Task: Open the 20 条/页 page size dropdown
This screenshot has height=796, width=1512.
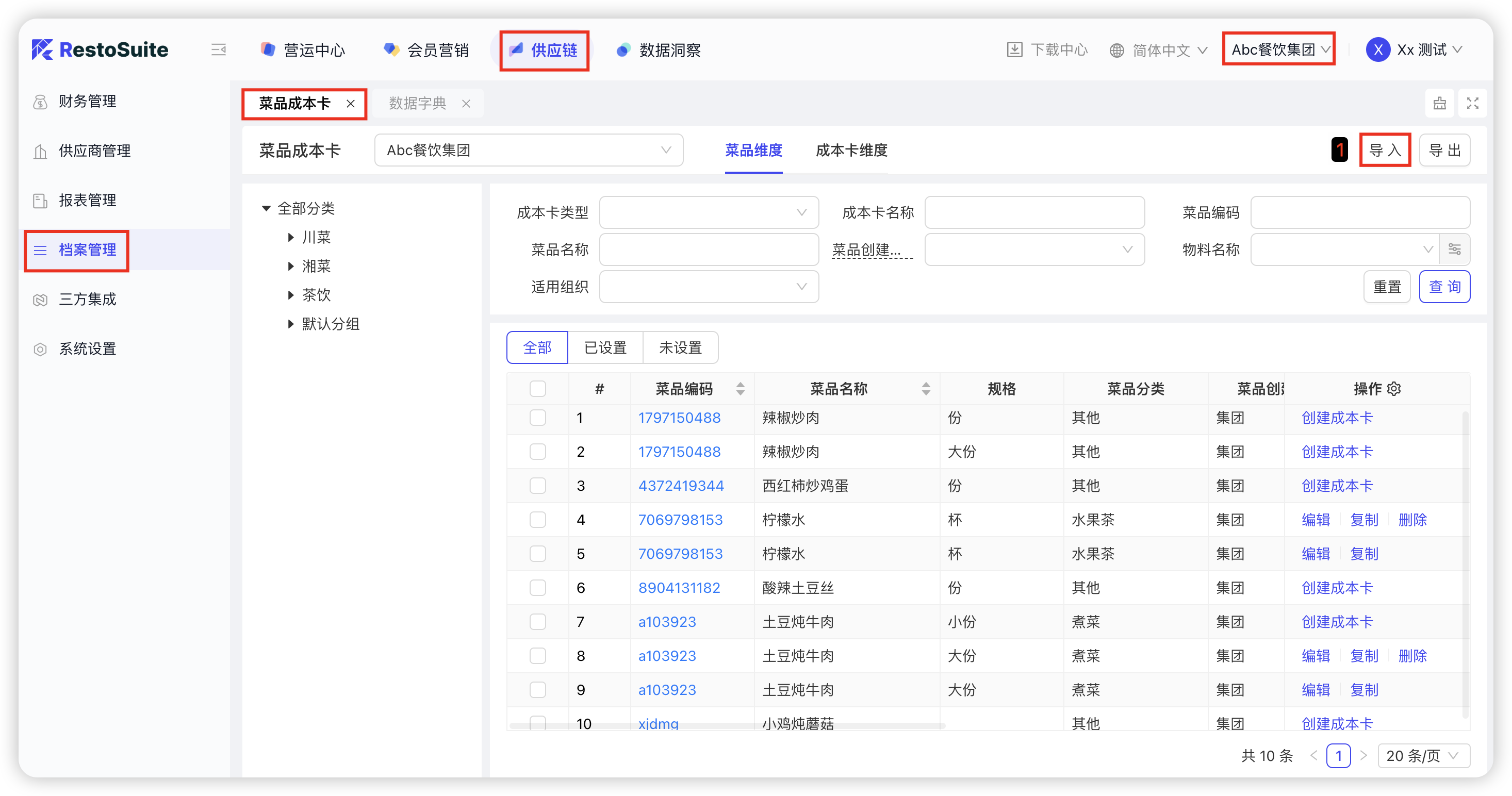Action: pyautogui.click(x=1423, y=755)
